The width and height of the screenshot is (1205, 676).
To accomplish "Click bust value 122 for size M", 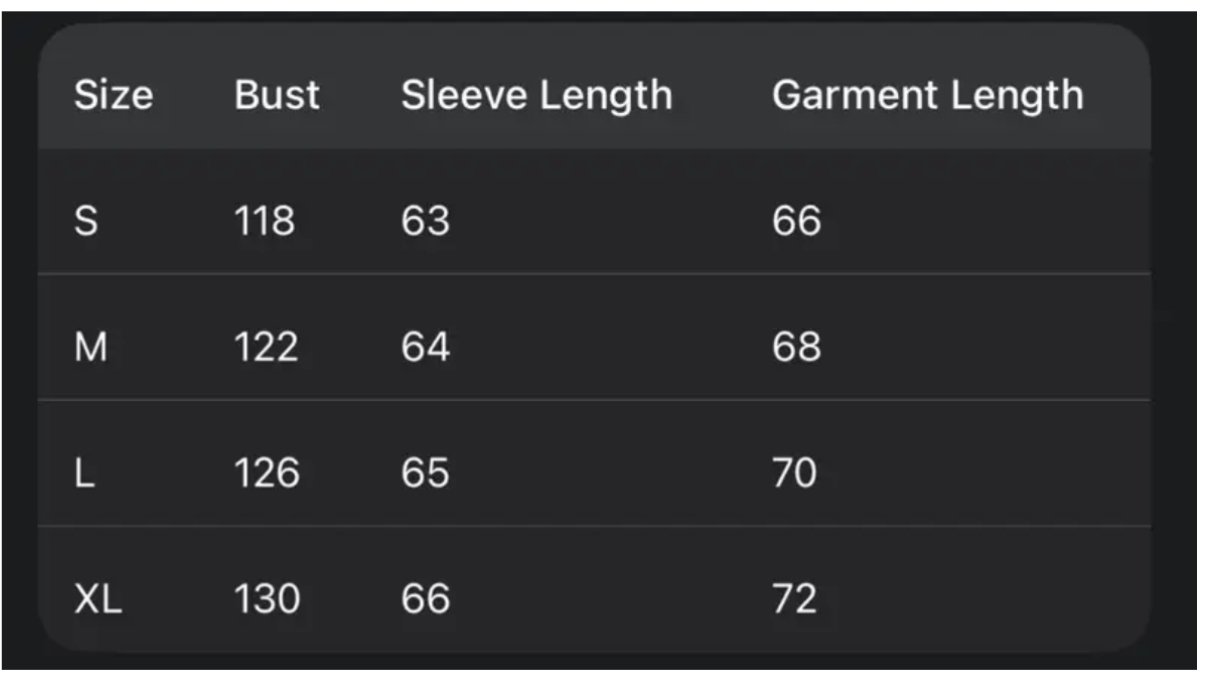I will 266,348.
